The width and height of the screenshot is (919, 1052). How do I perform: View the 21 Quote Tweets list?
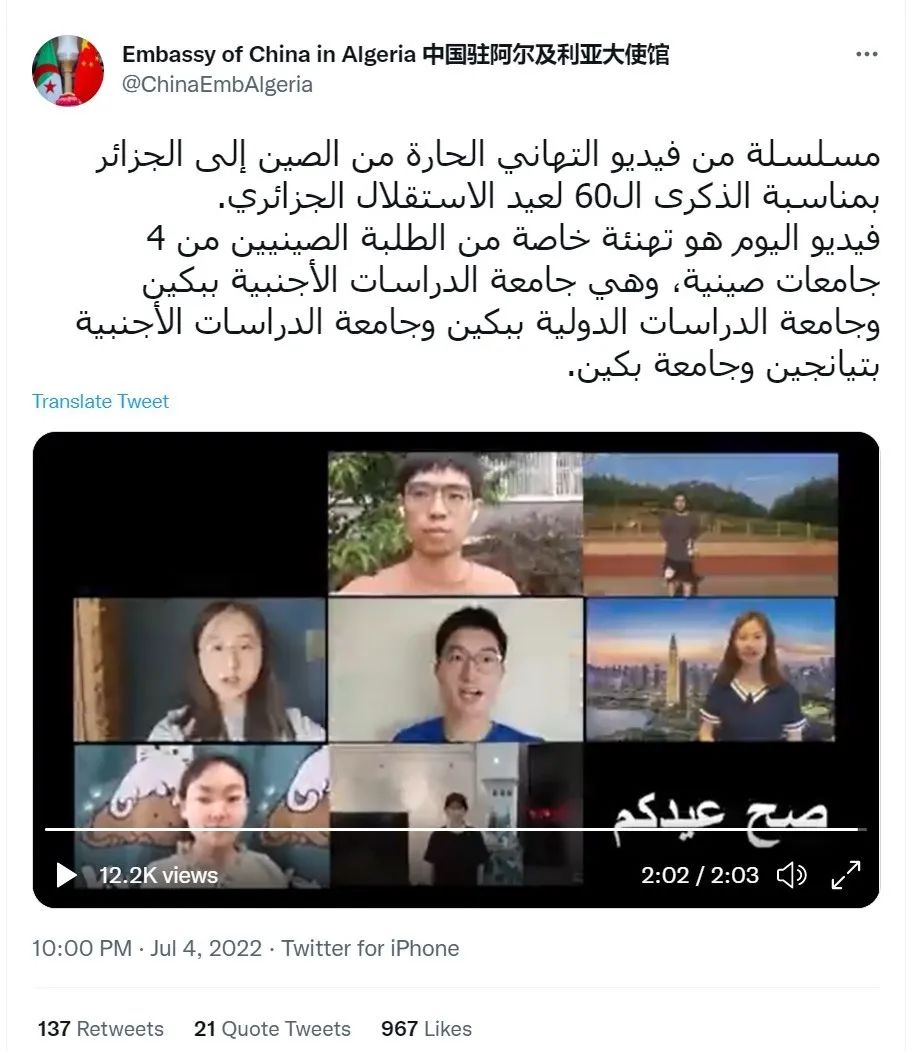coord(272,1029)
